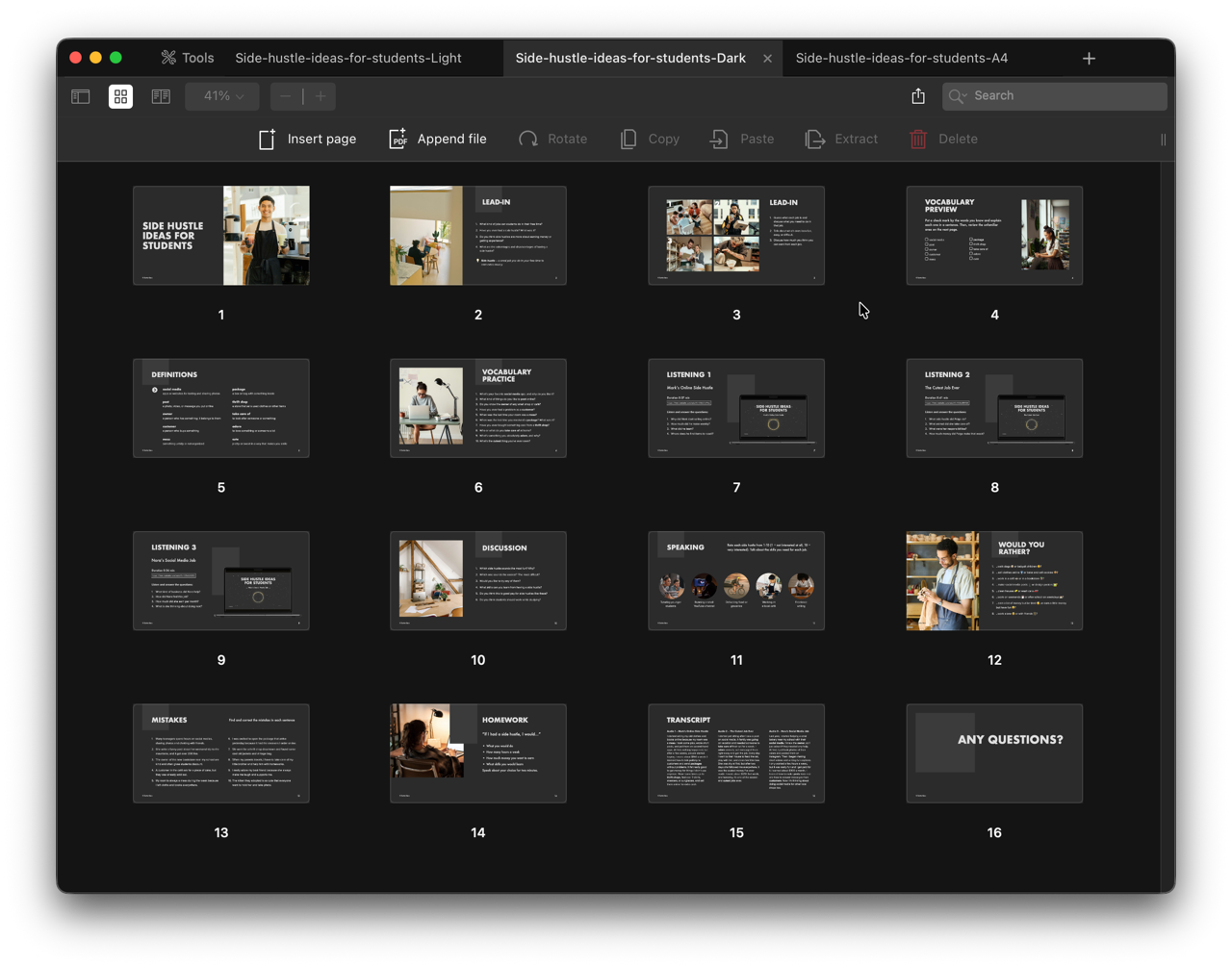
Task: Click the Rotate tool
Action: tap(552, 140)
